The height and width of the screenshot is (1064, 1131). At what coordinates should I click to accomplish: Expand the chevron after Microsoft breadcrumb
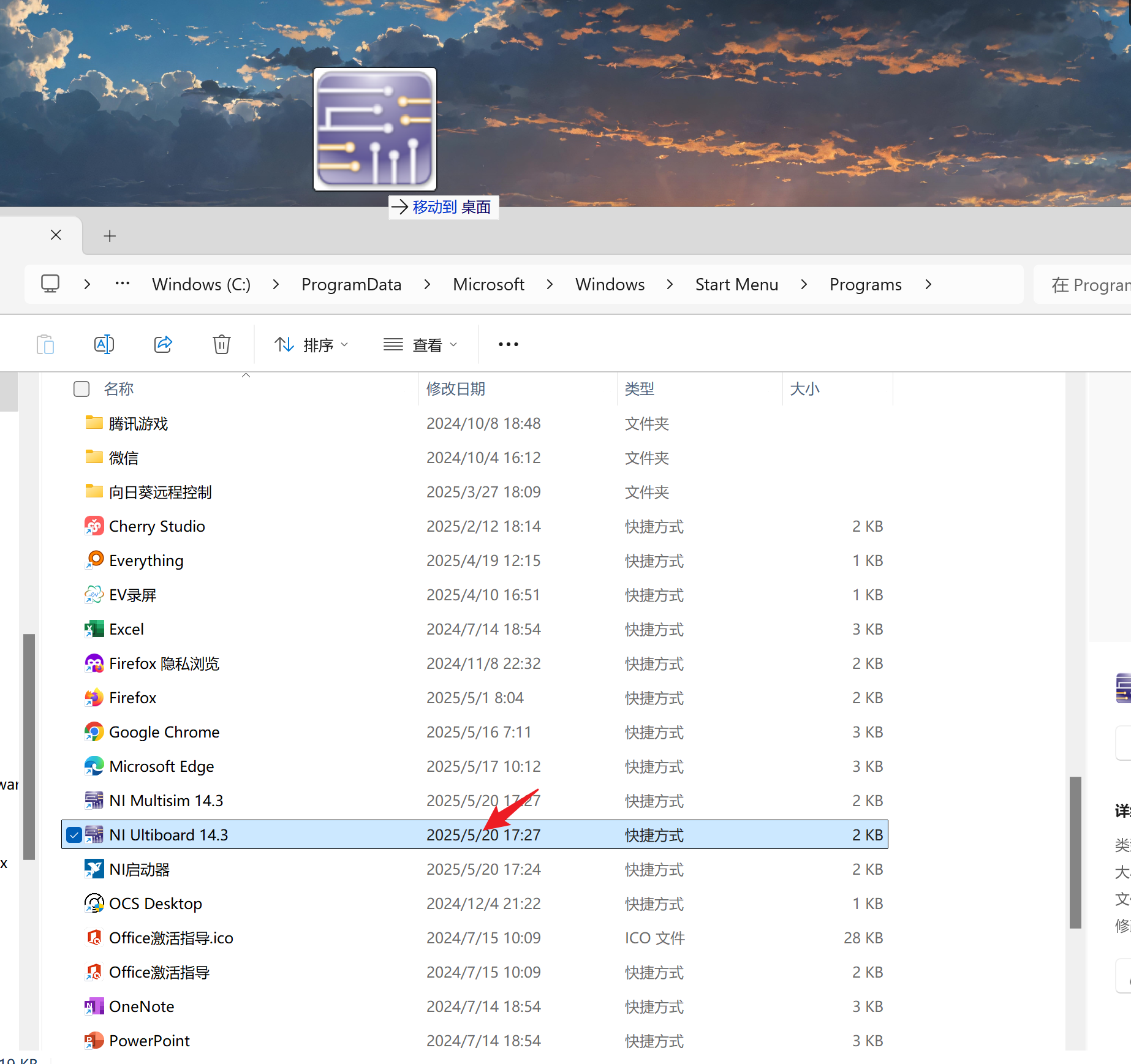pos(550,284)
